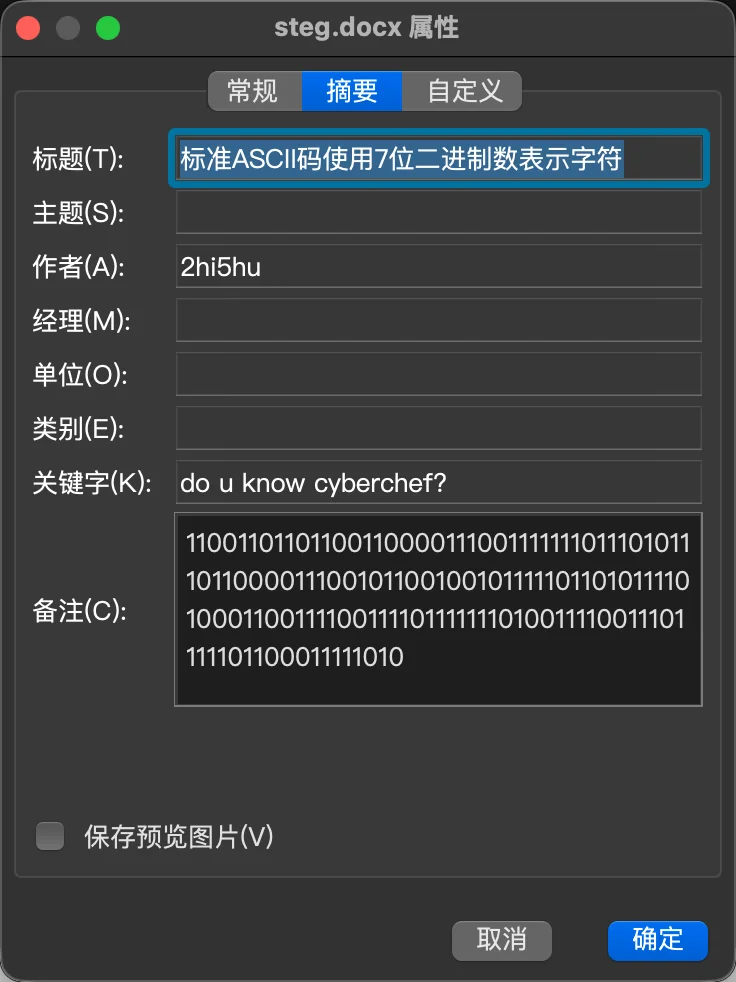Select the 摘要 tab
The width and height of the screenshot is (736, 982).
click(x=351, y=91)
